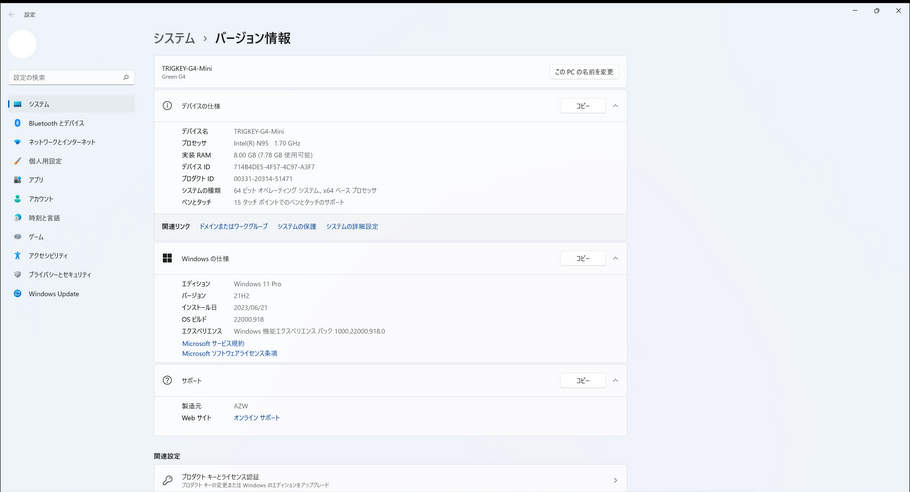Open プライバシーとセキュリティ settings
The width and height of the screenshot is (910, 492).
point(60,275)
